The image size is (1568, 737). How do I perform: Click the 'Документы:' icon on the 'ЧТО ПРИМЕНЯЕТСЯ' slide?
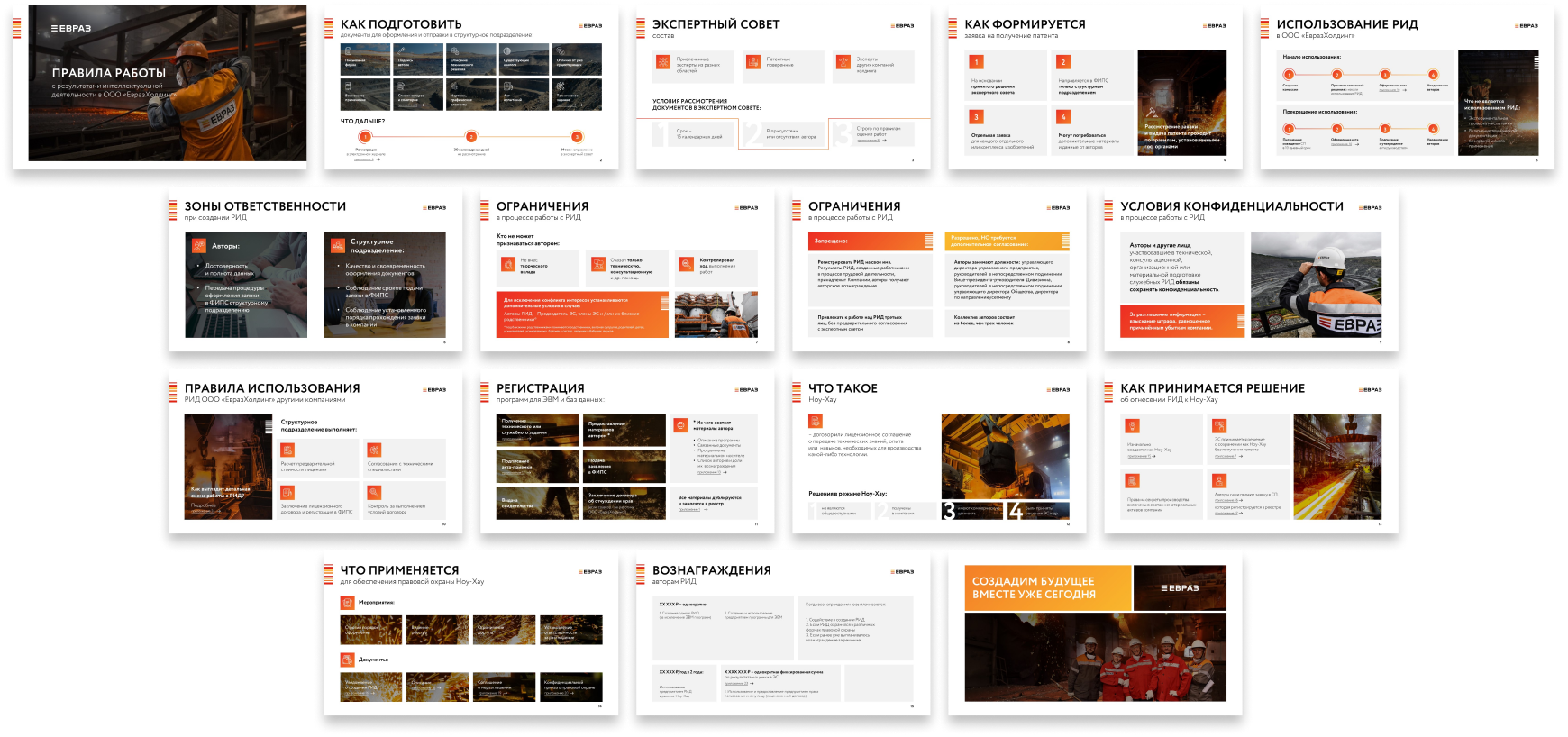click(347, 660)
